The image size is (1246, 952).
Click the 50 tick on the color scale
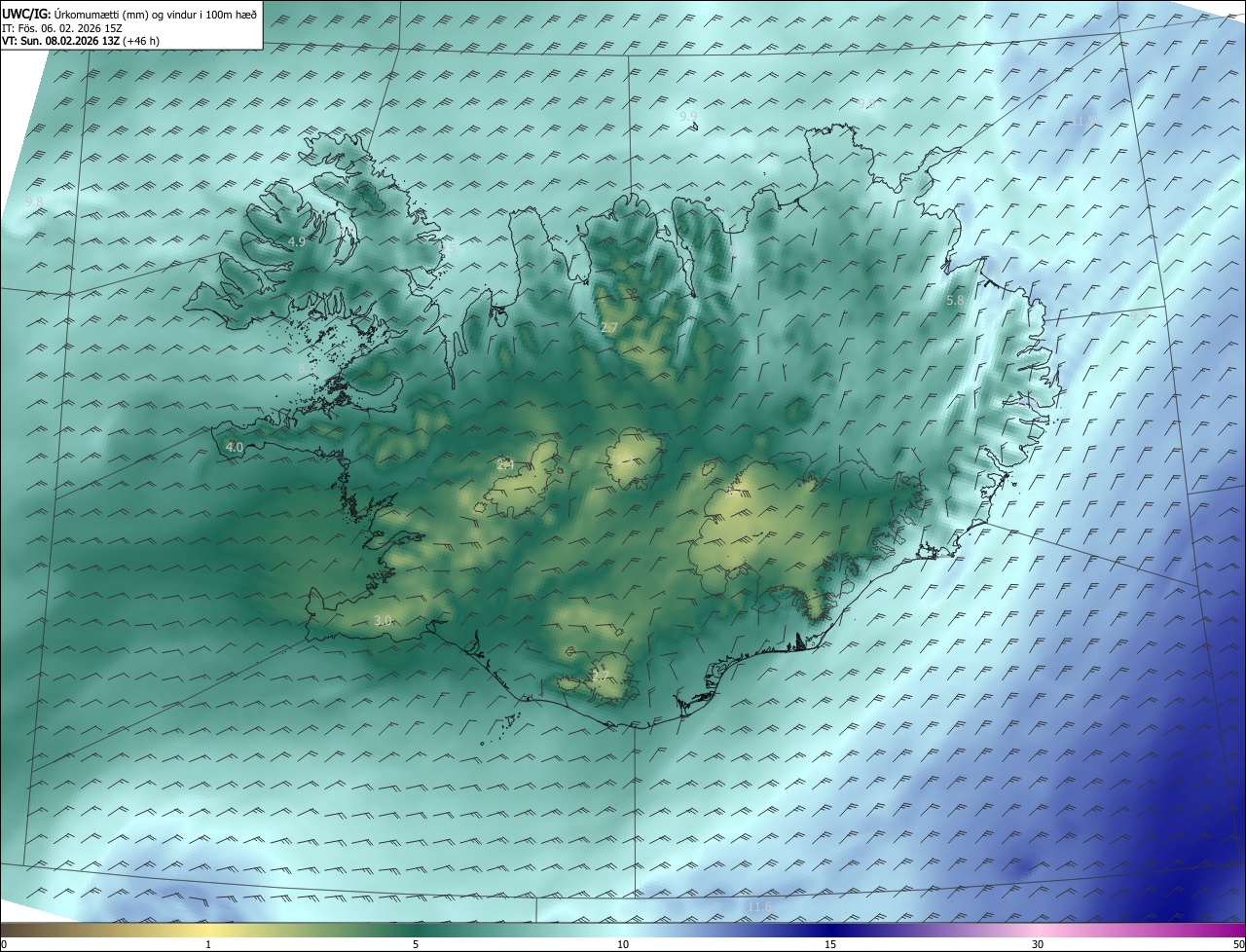click(x=1238, y=944)
